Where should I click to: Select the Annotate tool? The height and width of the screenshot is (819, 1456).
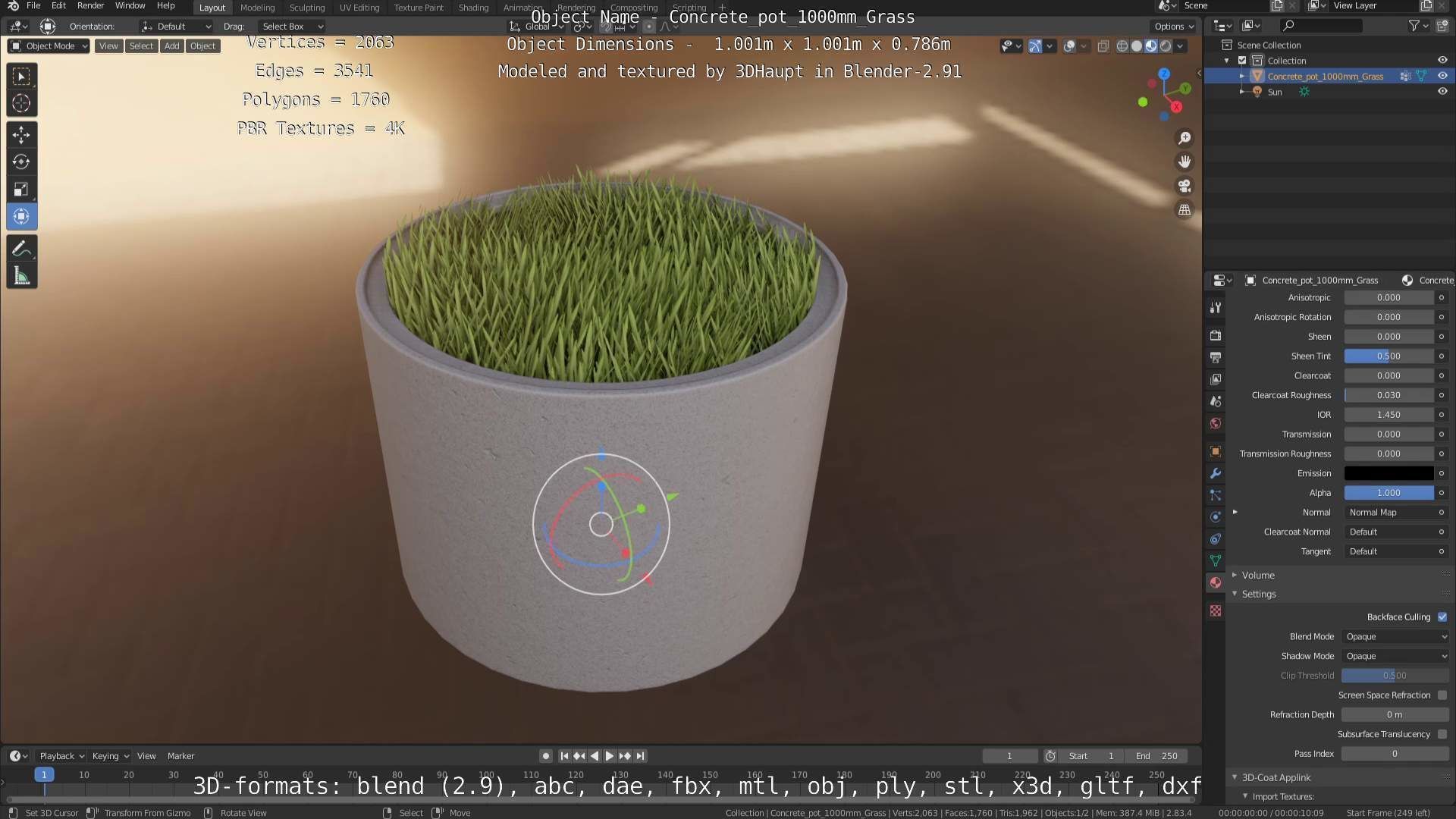click(21, 249)
